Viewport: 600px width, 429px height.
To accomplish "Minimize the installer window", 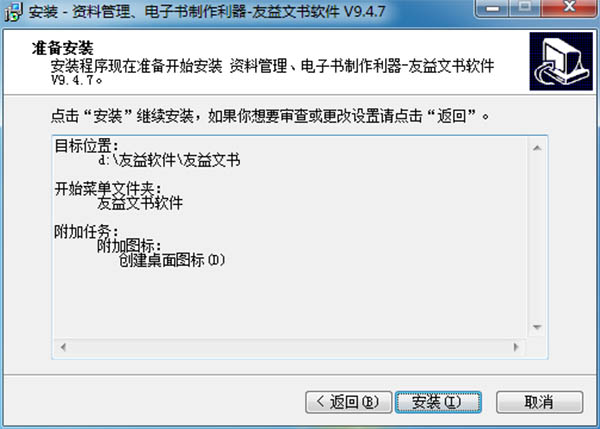I will 492,8.
